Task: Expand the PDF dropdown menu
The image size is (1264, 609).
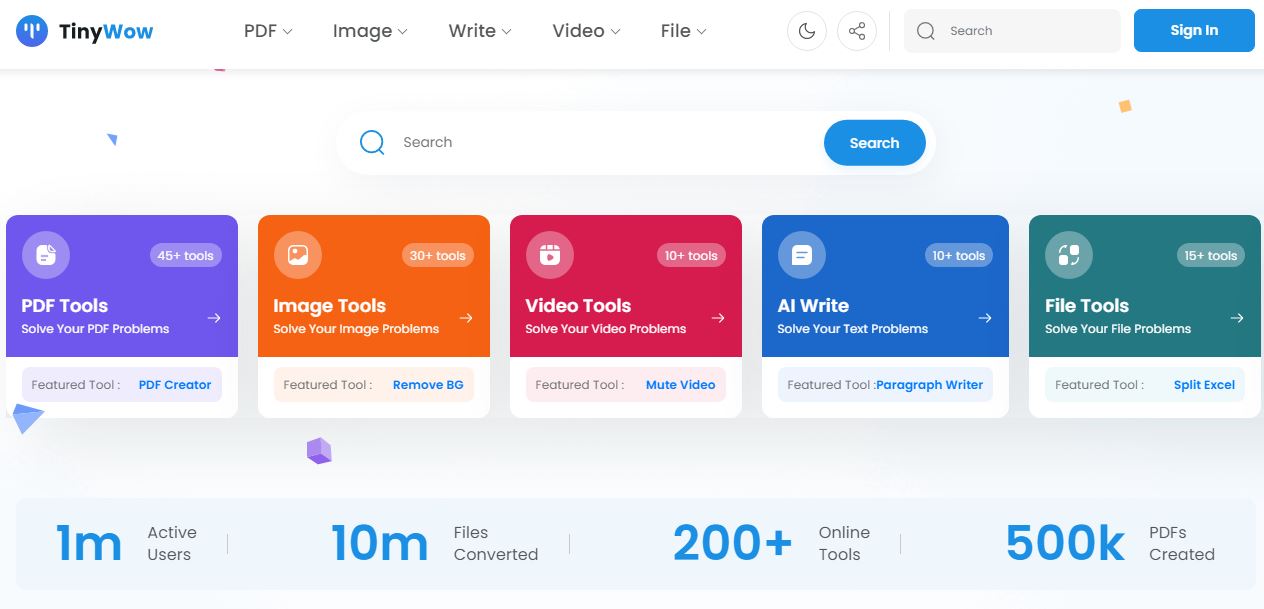Action: [268, 31]
